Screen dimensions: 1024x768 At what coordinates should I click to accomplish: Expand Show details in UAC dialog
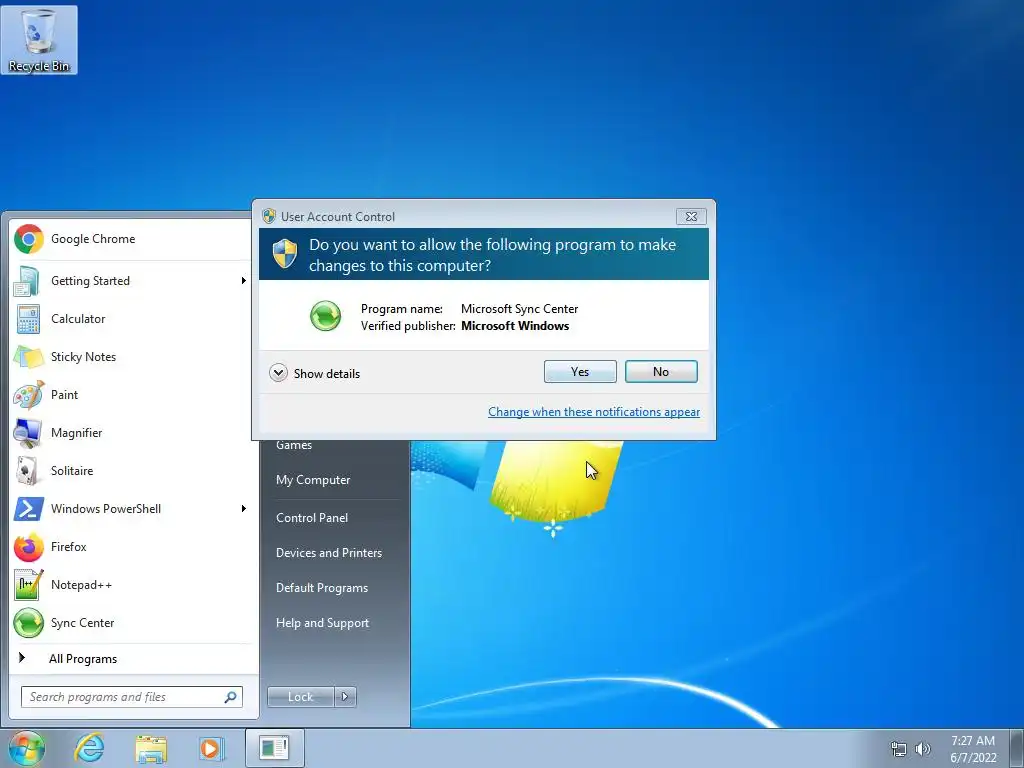click(315, 373)
